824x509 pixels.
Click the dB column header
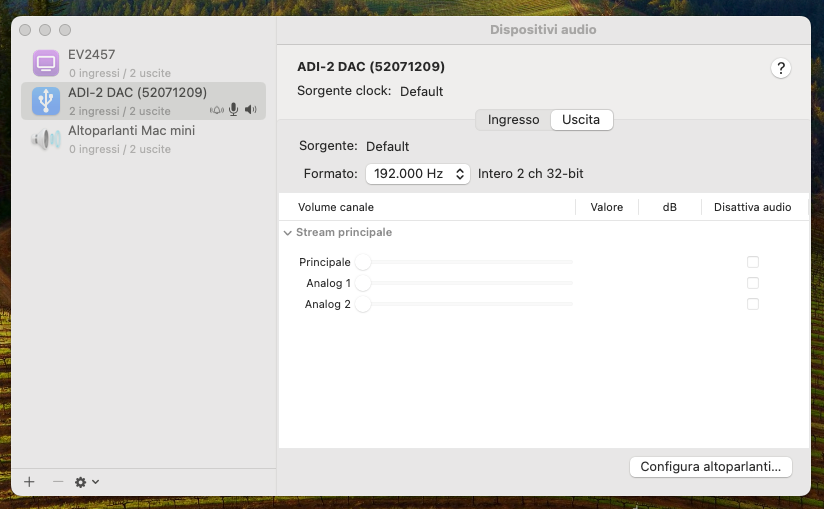coord(670,207)
